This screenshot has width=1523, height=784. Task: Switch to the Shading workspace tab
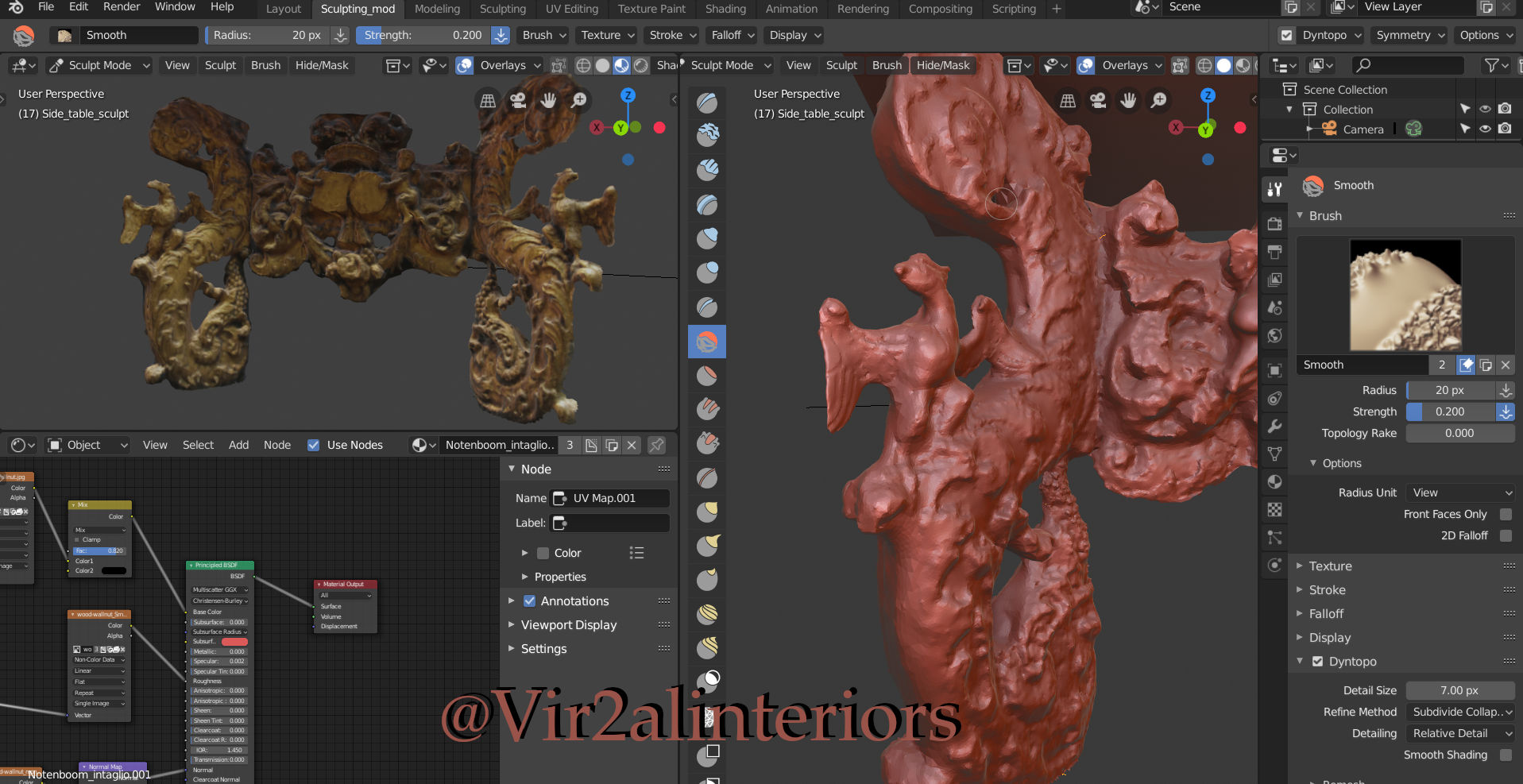coord(725,9)
